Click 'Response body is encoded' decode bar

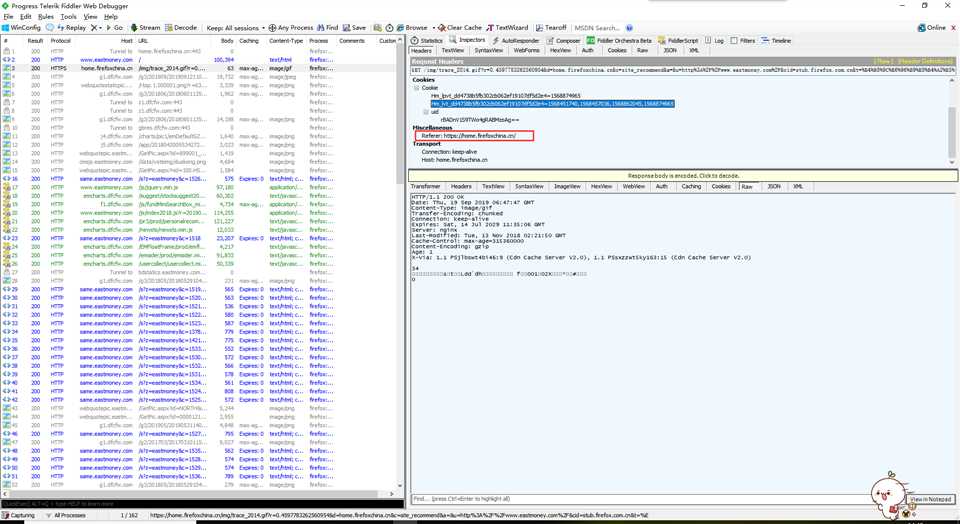(x=683, y=176)
